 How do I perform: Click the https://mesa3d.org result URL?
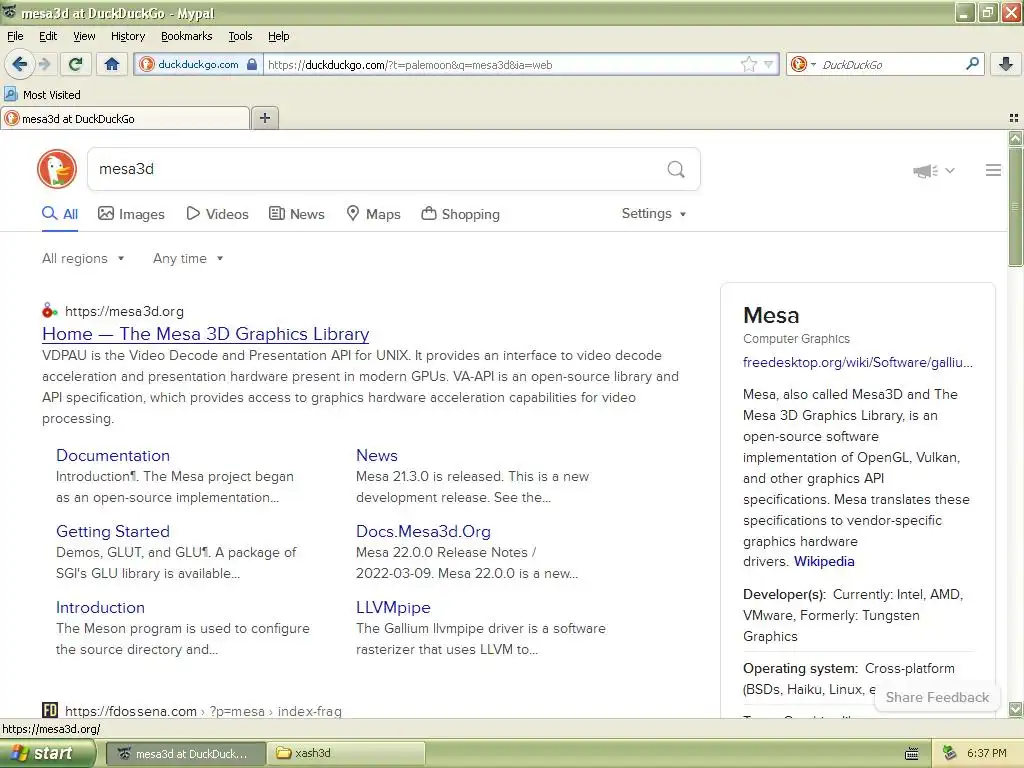124,312
